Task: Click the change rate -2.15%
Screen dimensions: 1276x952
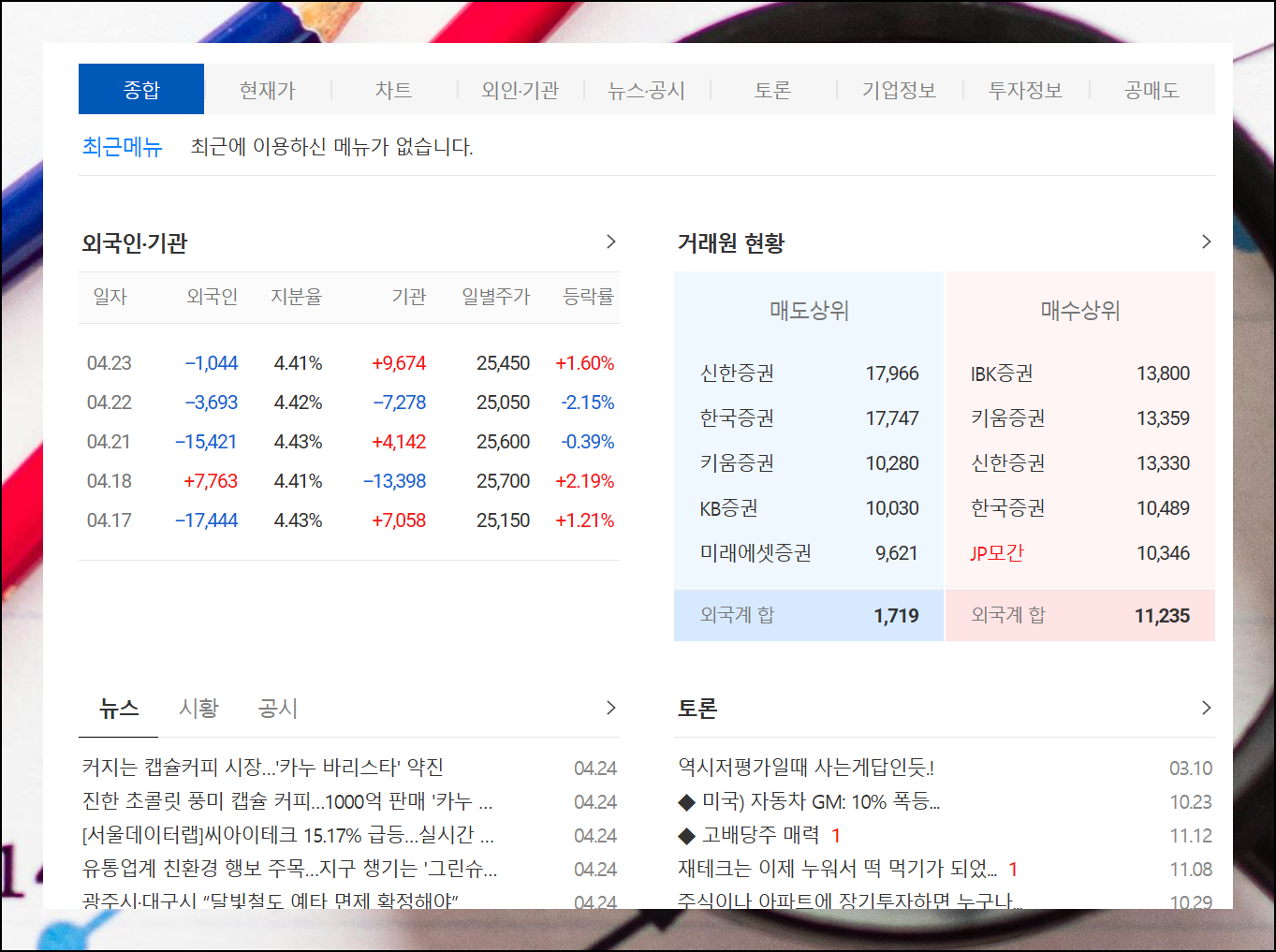Action: tap(588, 403)
